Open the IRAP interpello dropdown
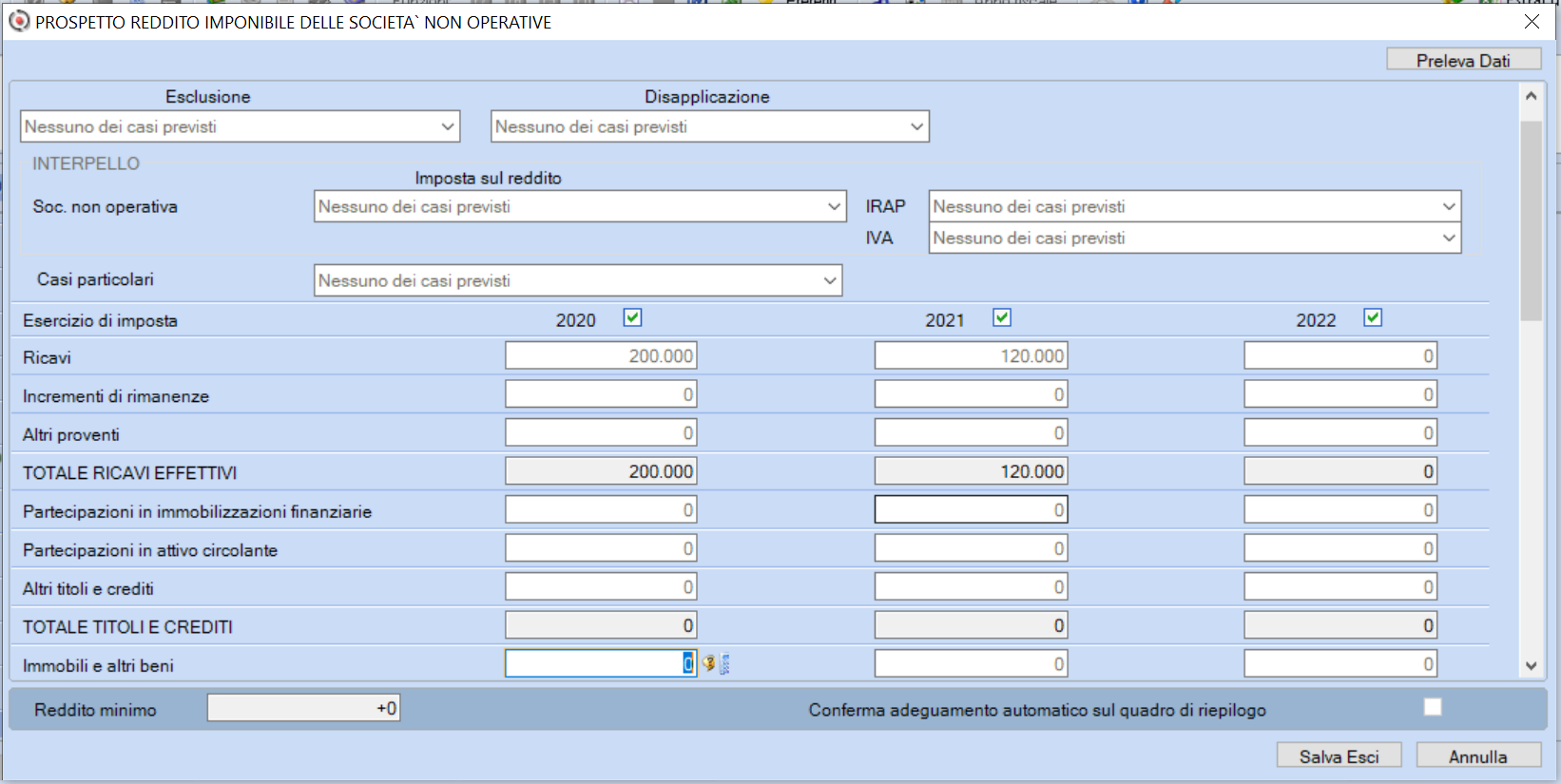1561x784 pixels. tap(1195, 206)
